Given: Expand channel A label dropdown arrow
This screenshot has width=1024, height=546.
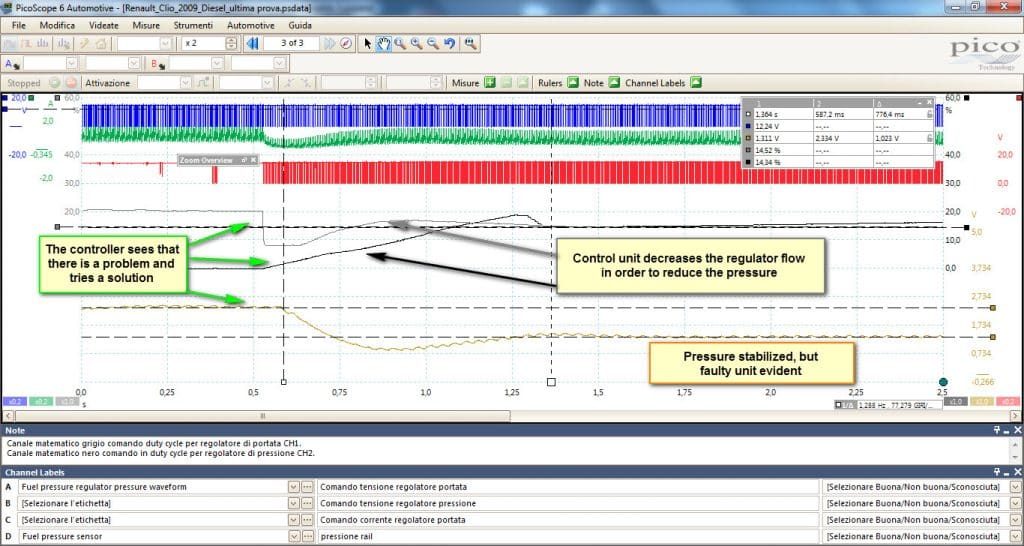Looking at the screenshot, I should click(293, 487).
